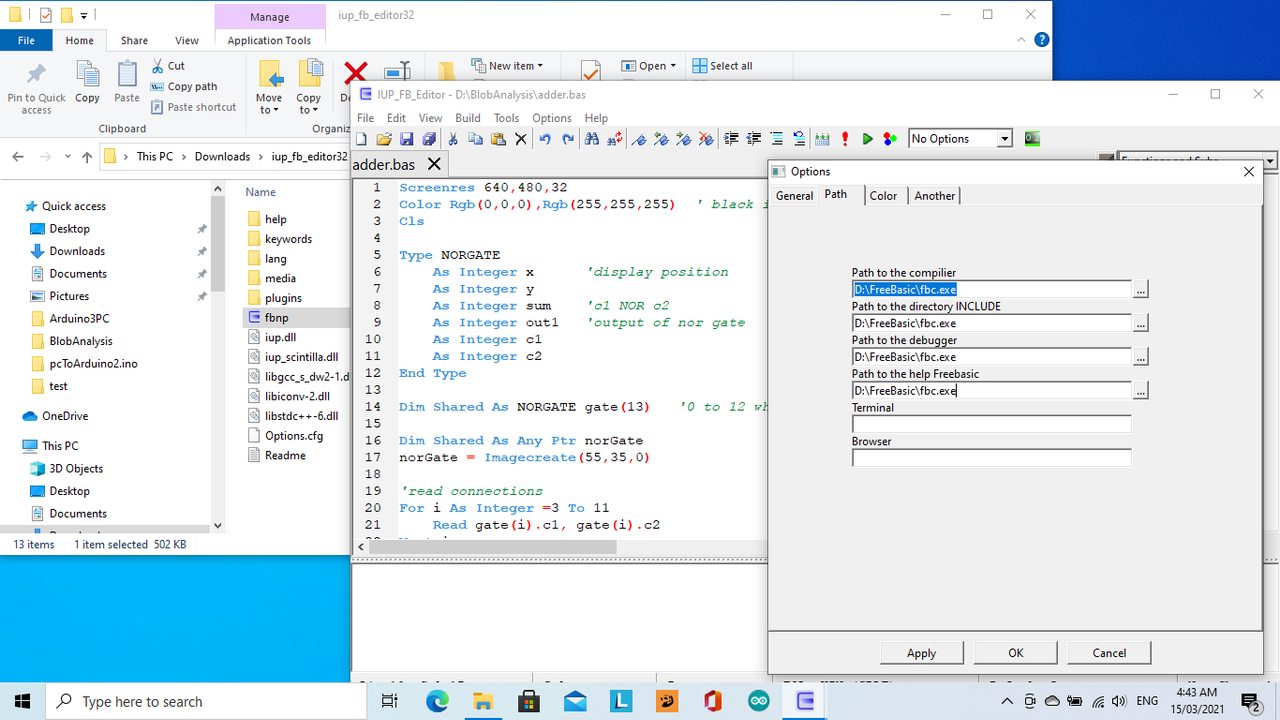1280x720 pixels.
Task: Open the View tab in File Explorer ribbon
Action: pos(187,41)
